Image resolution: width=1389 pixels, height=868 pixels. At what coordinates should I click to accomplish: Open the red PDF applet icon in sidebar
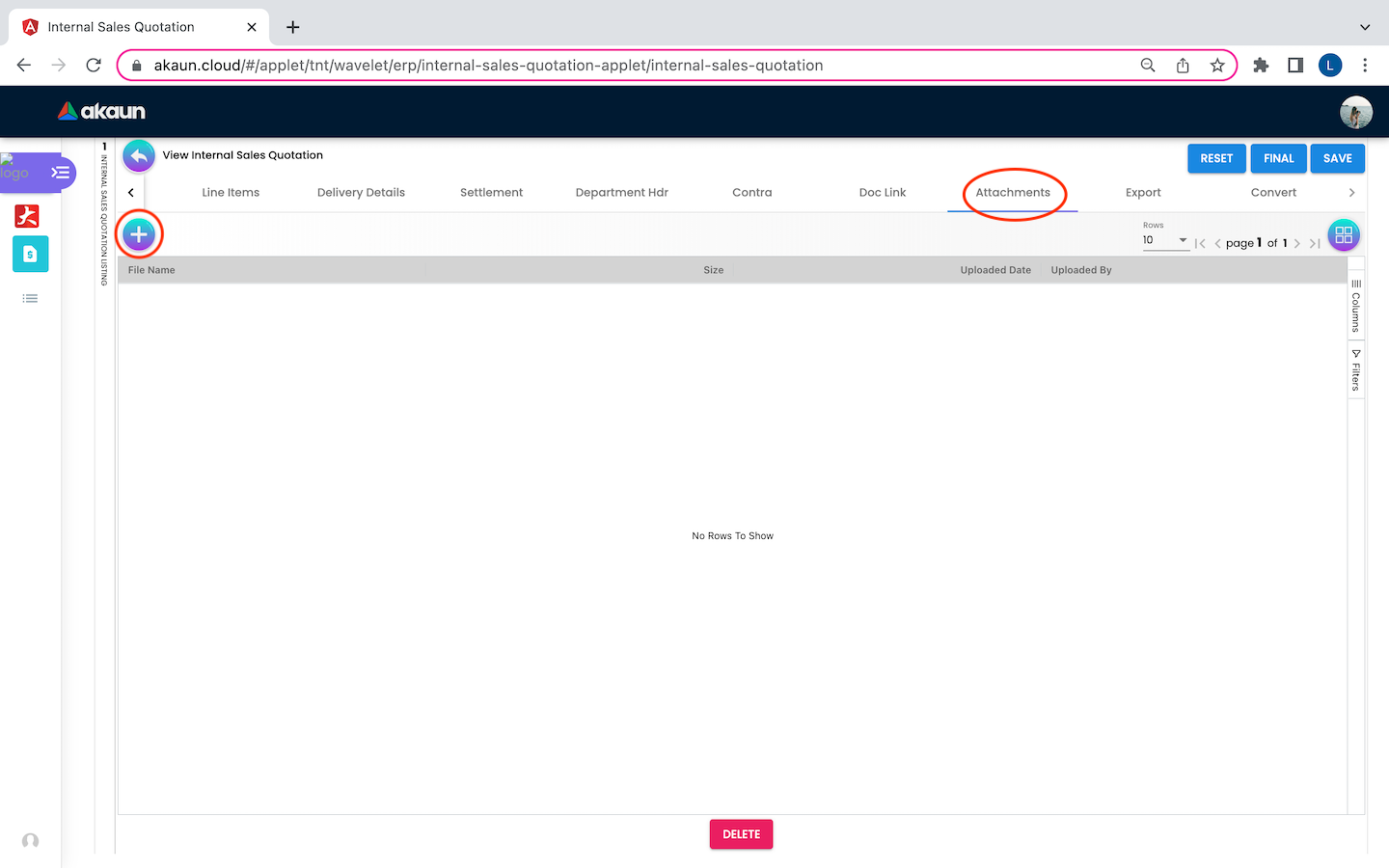[x=27, y=216]
